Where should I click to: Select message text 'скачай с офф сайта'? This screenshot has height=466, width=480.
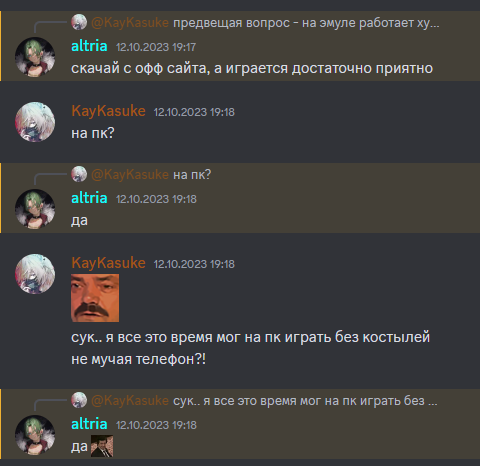pos(140,68)
